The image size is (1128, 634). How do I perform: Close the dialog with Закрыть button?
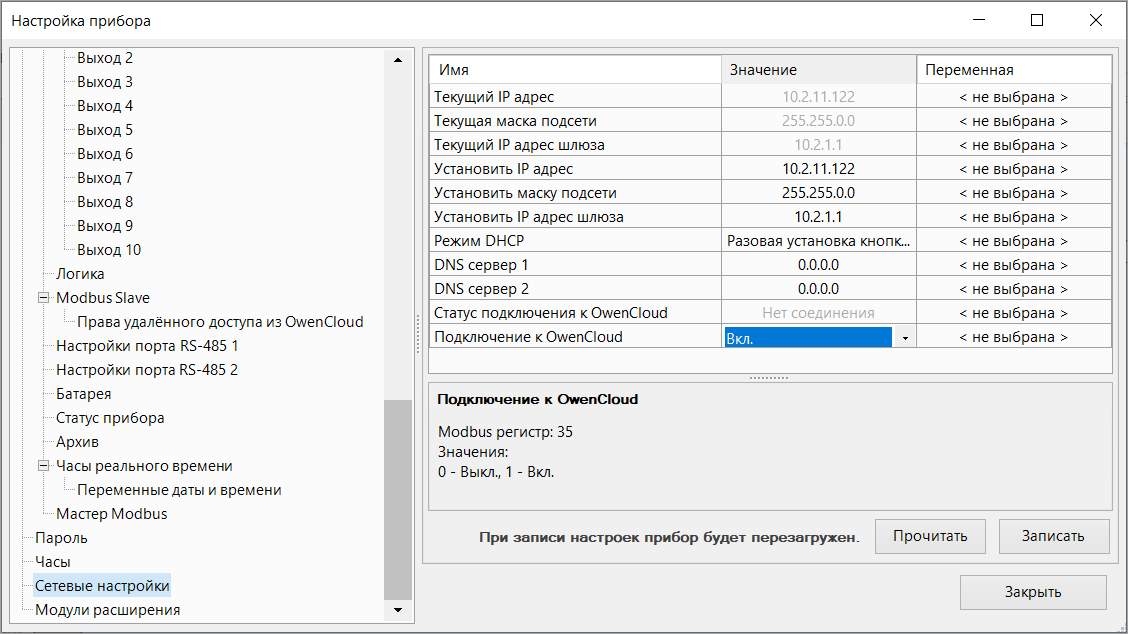(1033, 592)
